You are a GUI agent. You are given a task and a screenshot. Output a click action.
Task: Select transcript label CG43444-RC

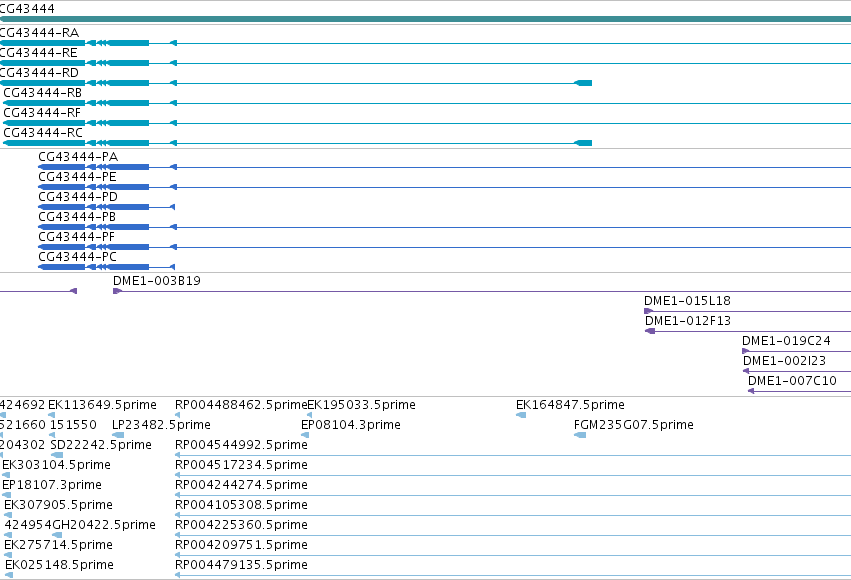coord(43,133)
